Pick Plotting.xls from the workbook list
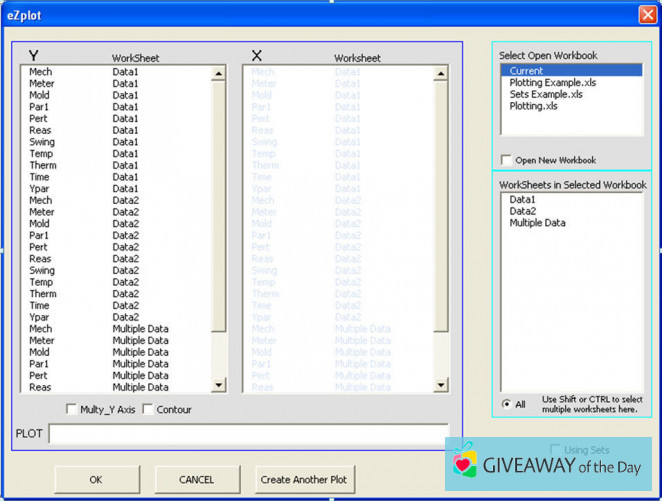 [x=533, y=106]
